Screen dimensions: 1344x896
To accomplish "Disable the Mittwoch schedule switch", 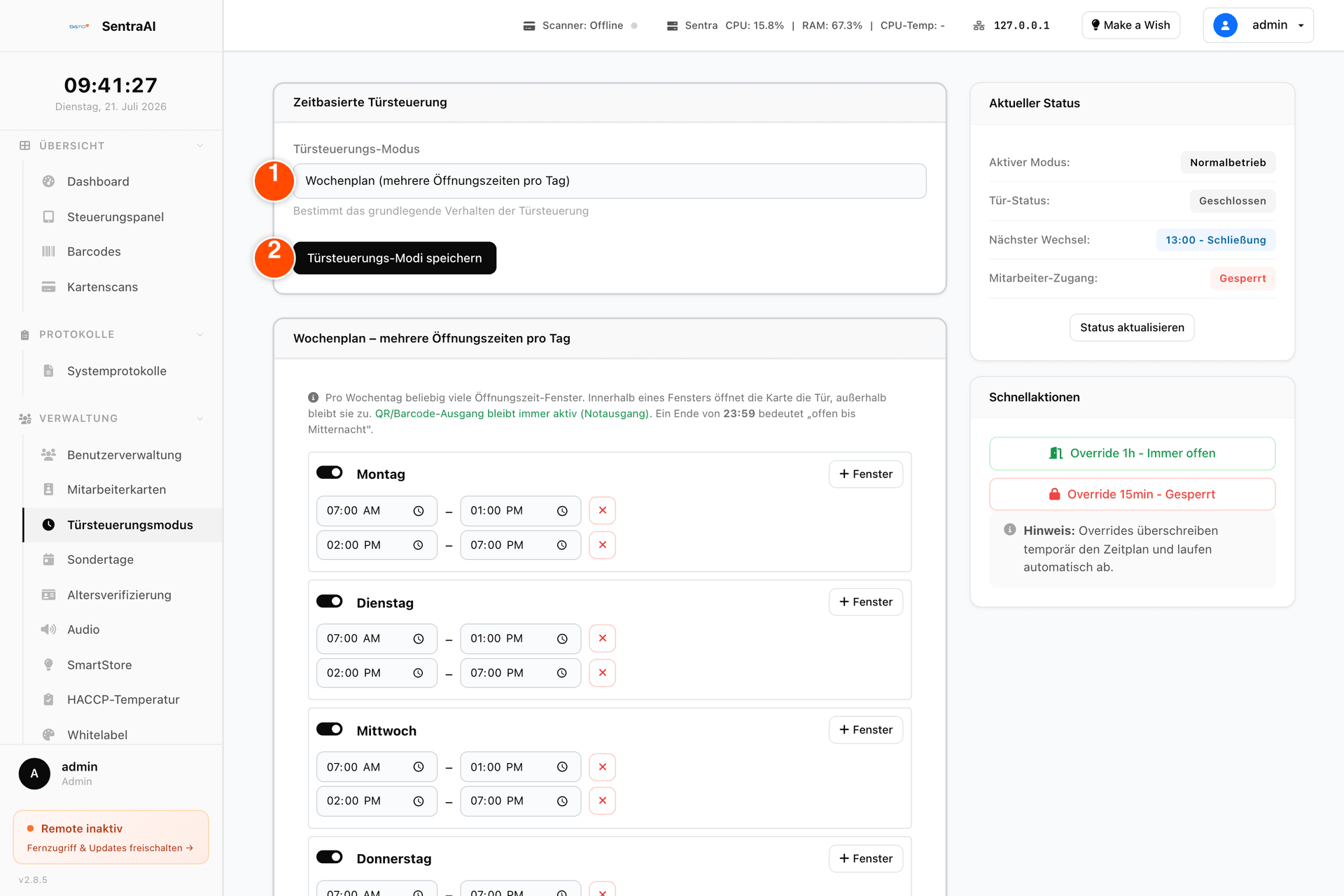I will (330, 729).
